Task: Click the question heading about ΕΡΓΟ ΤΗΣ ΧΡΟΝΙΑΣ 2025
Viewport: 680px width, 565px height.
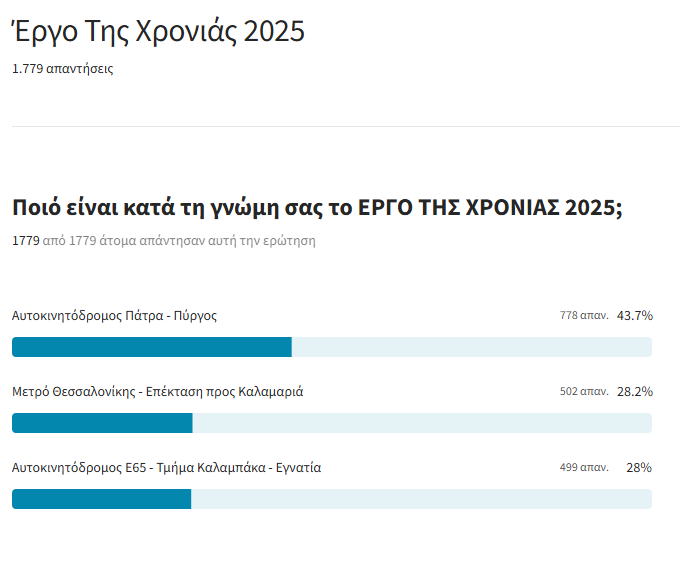Action: [x=317, y=208]
